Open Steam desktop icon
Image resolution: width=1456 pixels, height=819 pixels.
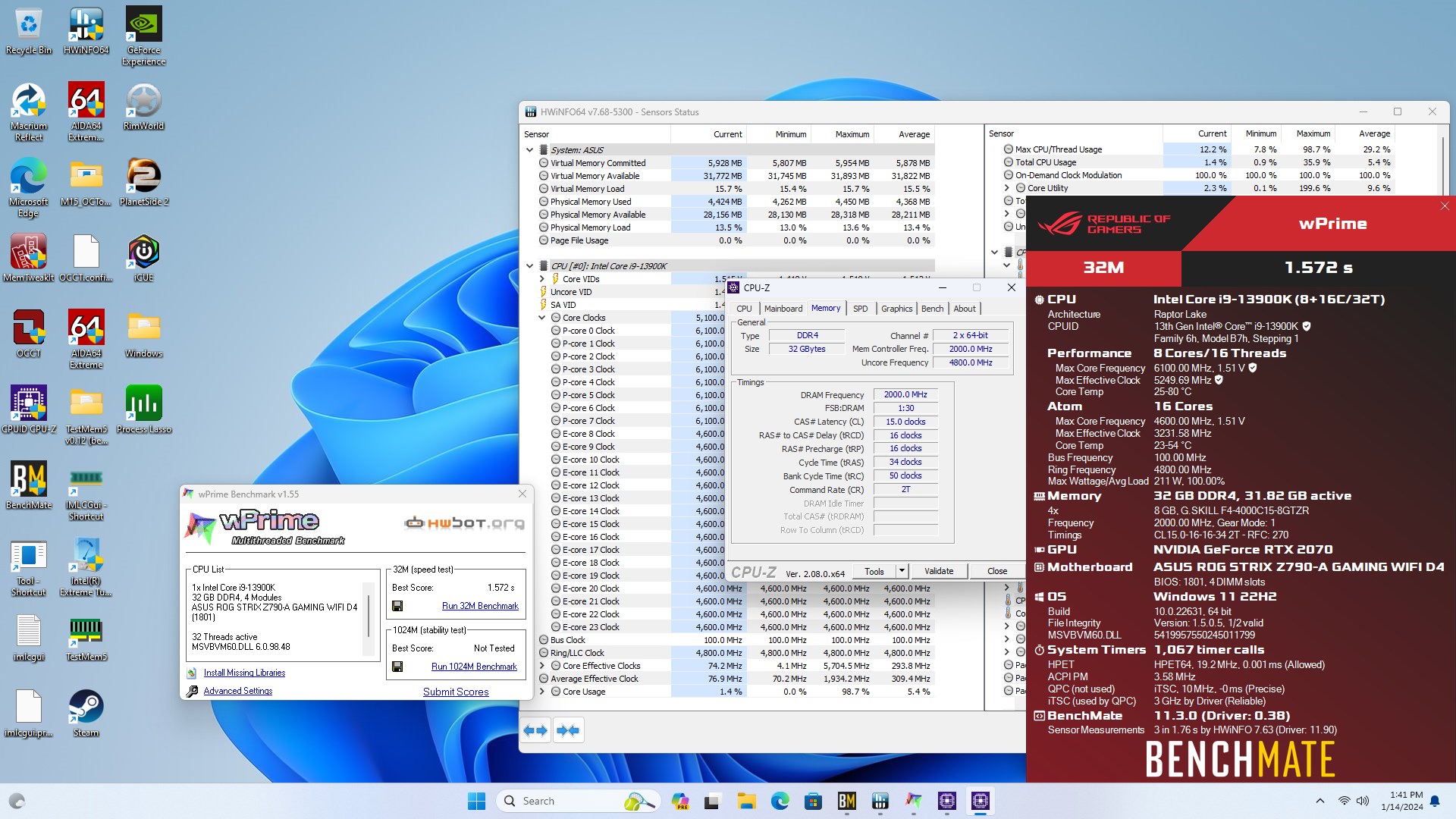(86, 713)
